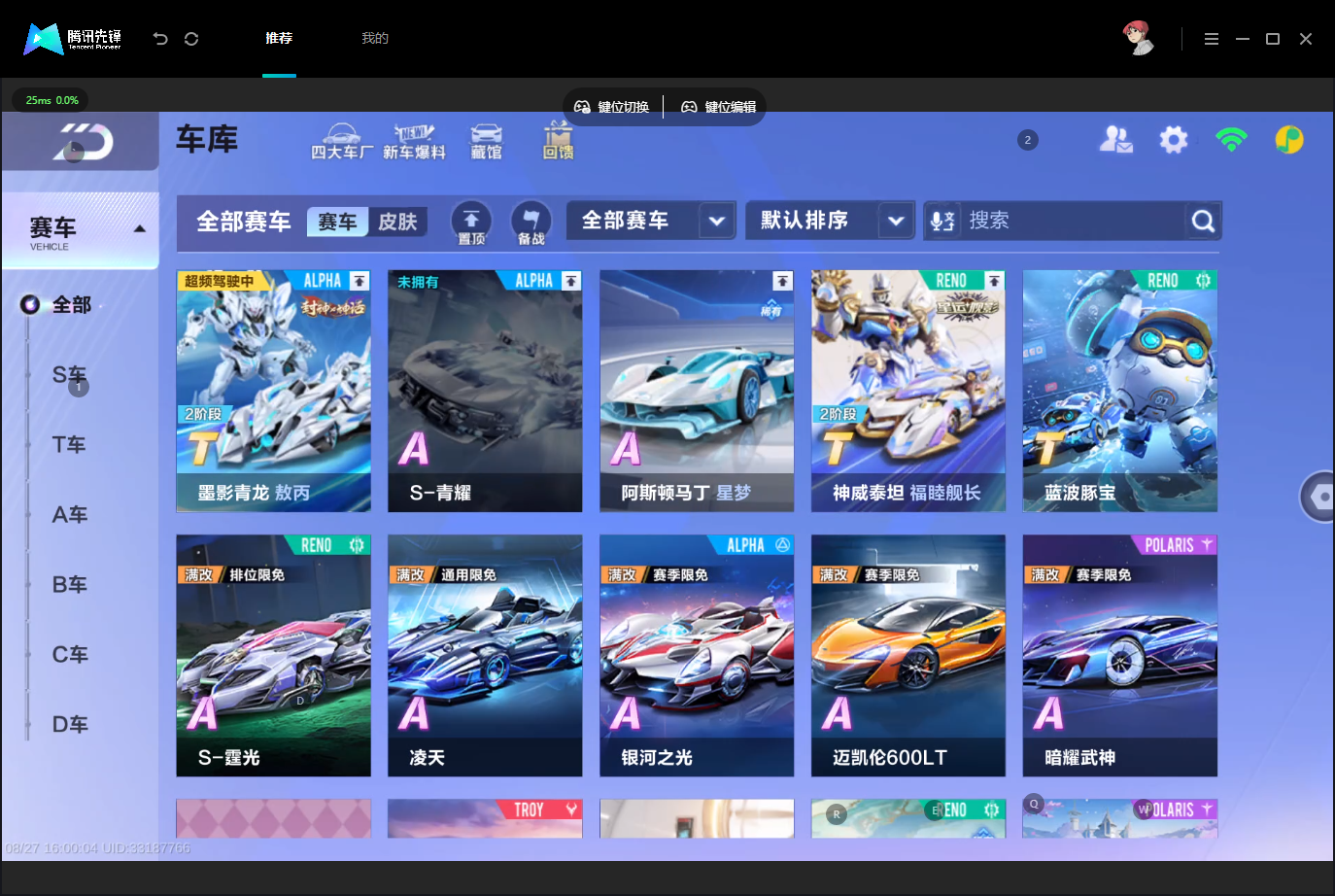Switch to the 皮肤 skin toggle
The width and height of the screenshot is (1335, 896).
click(397, 222)
